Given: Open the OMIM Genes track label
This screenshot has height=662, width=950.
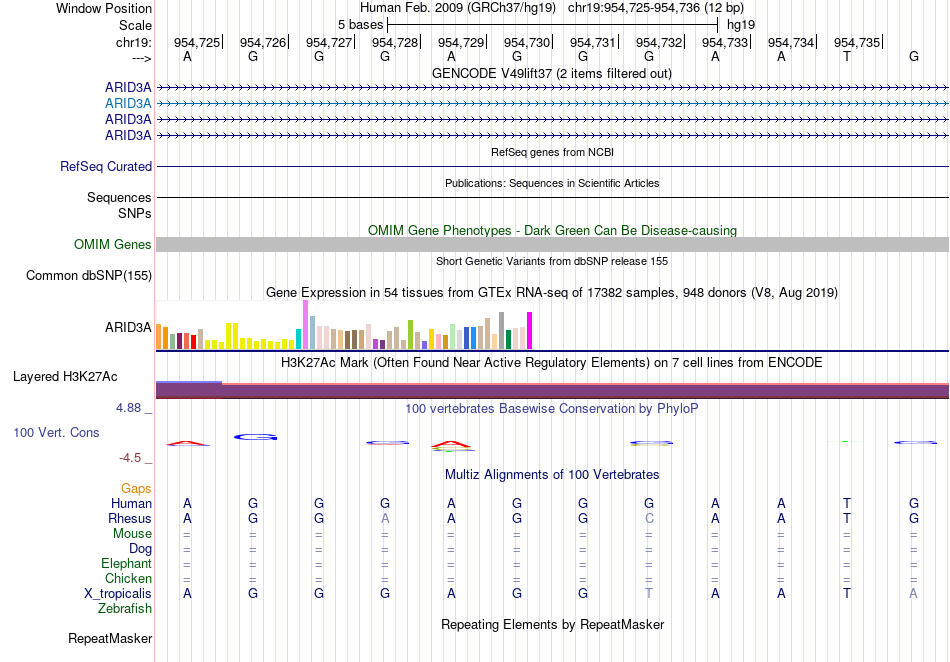Looking at the screenshot, I should pyautogui.click(x=113, y=245).
